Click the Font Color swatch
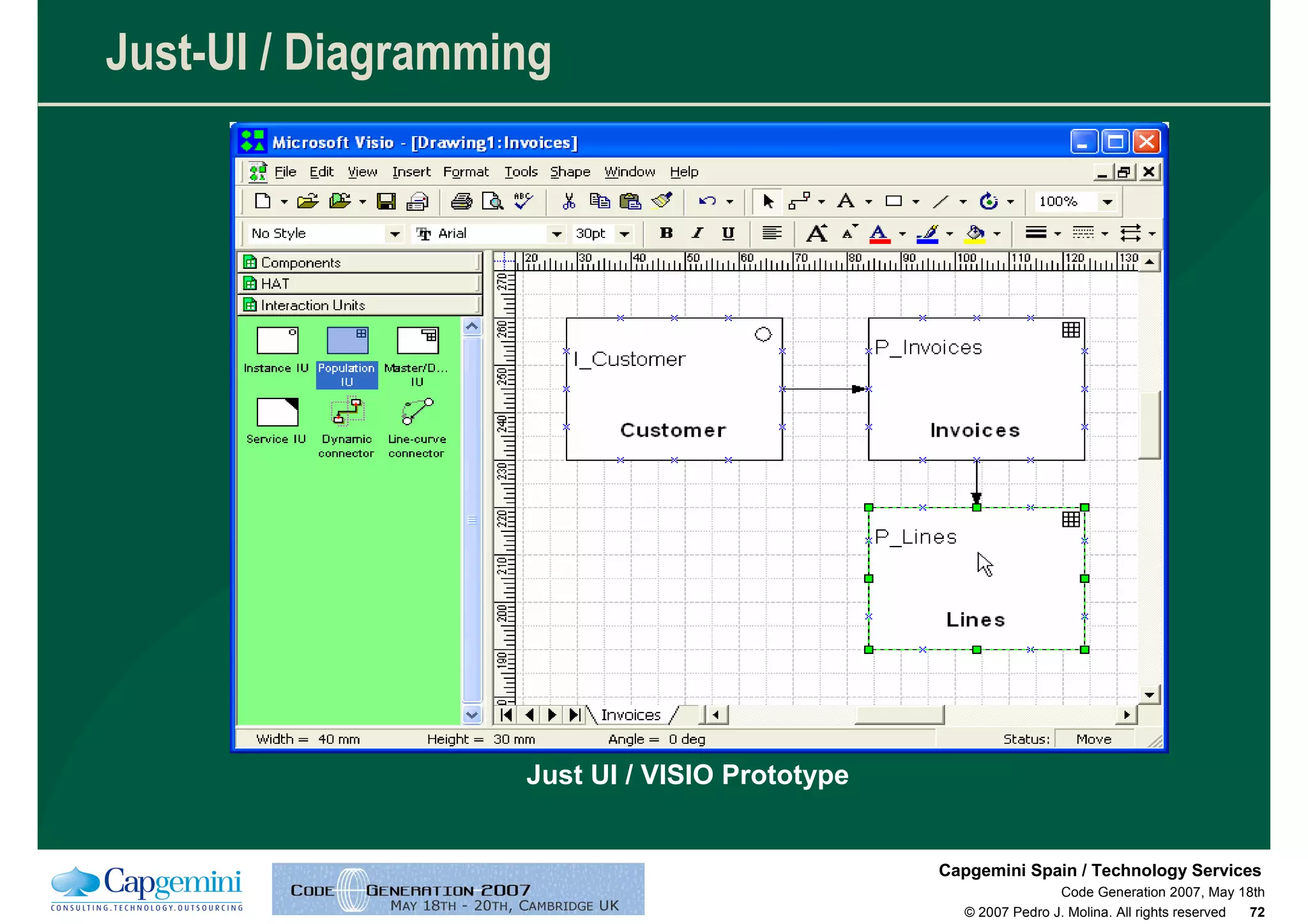Viewport: 1308px width, 924px height. click(879, 234)
